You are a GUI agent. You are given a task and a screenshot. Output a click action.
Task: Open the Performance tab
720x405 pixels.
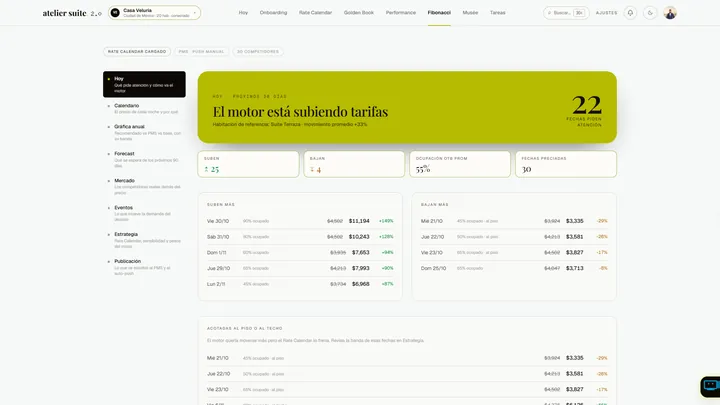(400, 13)
